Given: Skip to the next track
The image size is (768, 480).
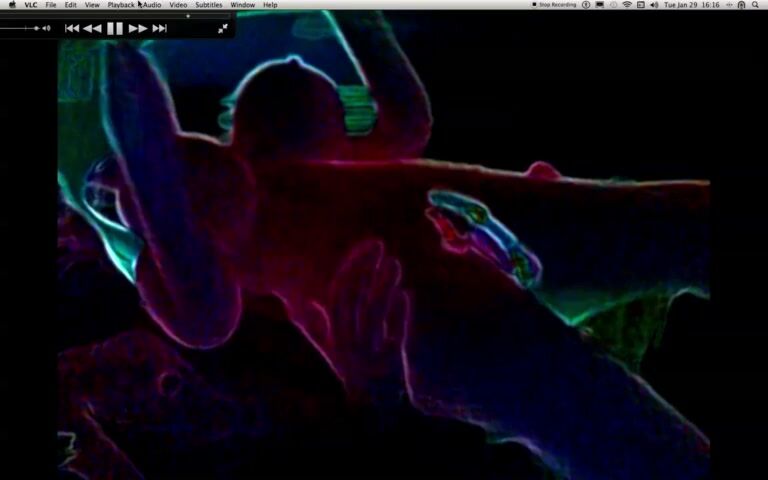Looking at the screenshot, I should coord(159,28).
